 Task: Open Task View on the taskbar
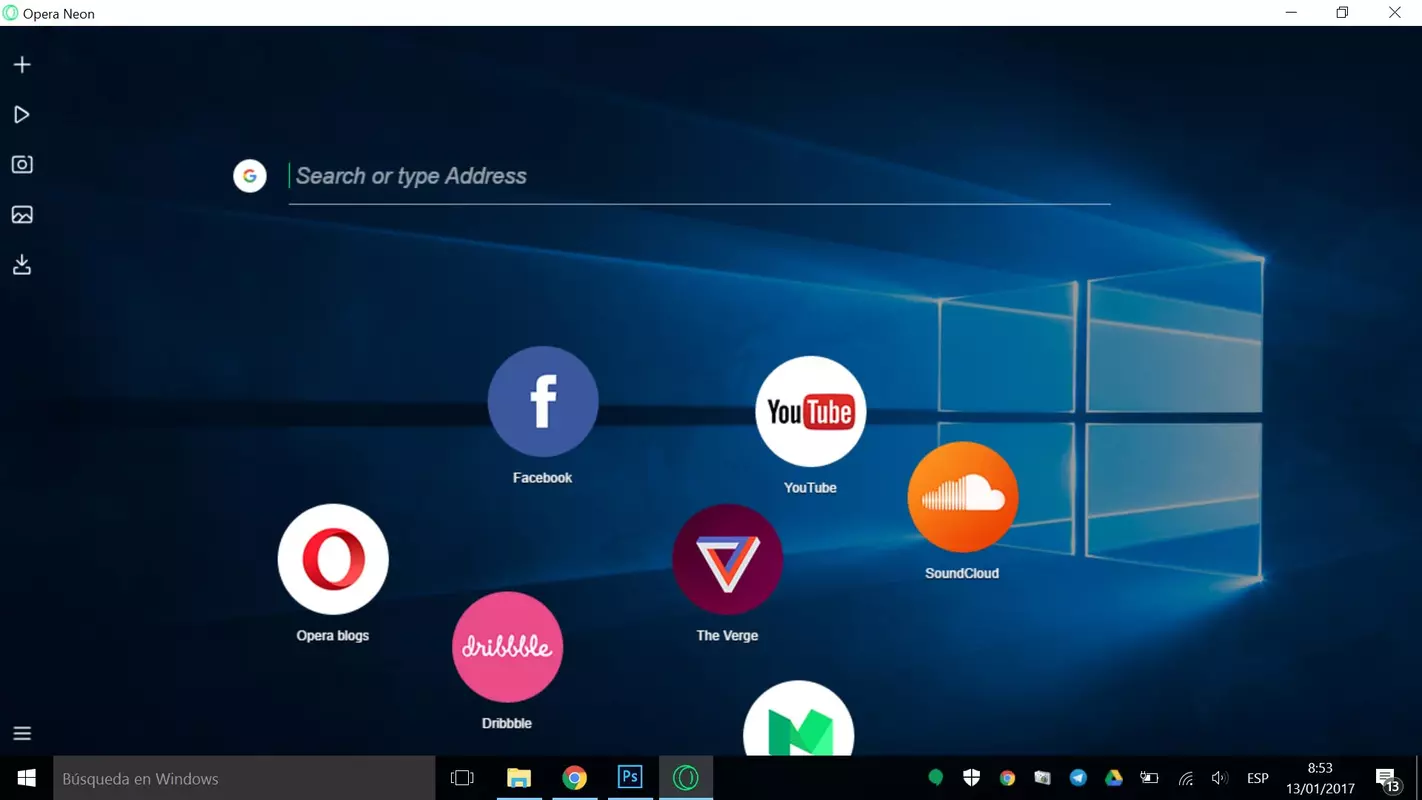coord(462,778)
